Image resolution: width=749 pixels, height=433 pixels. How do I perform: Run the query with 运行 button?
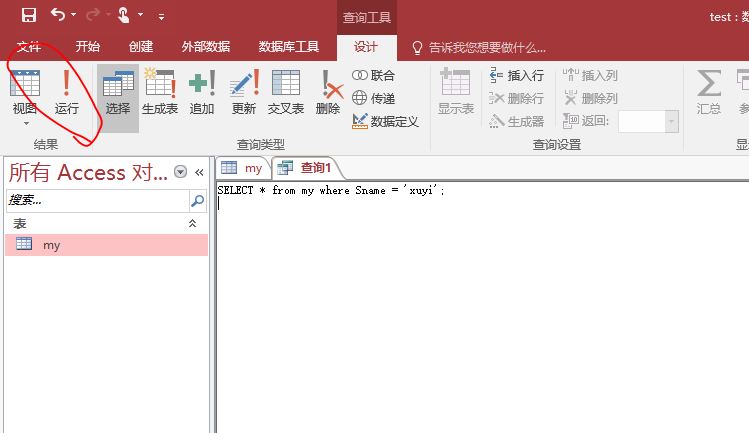(x=66, y=92)
